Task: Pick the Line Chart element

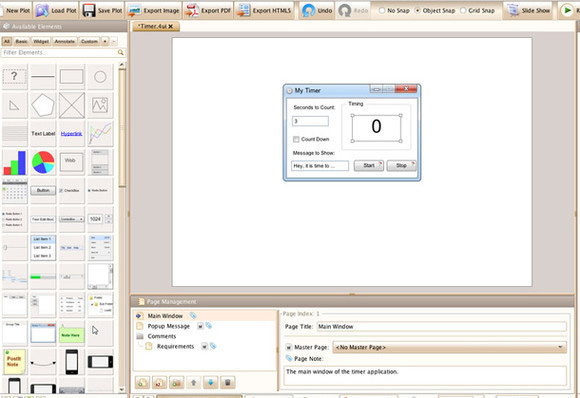Action: tap(100, 134)
